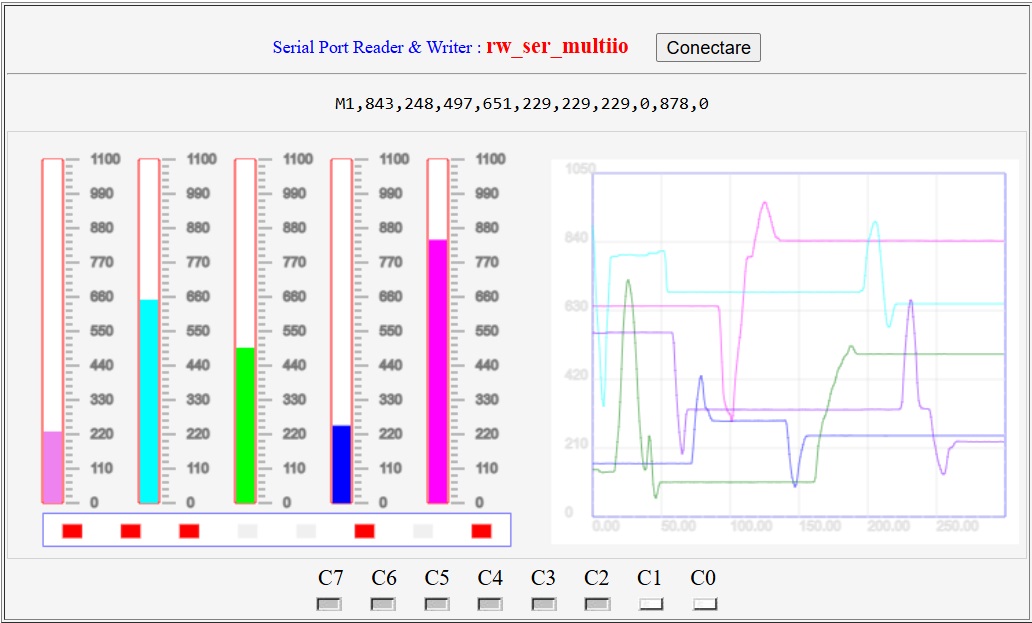
Task: Click the cyan bar gauge
Action: click(x=149, y=331)
